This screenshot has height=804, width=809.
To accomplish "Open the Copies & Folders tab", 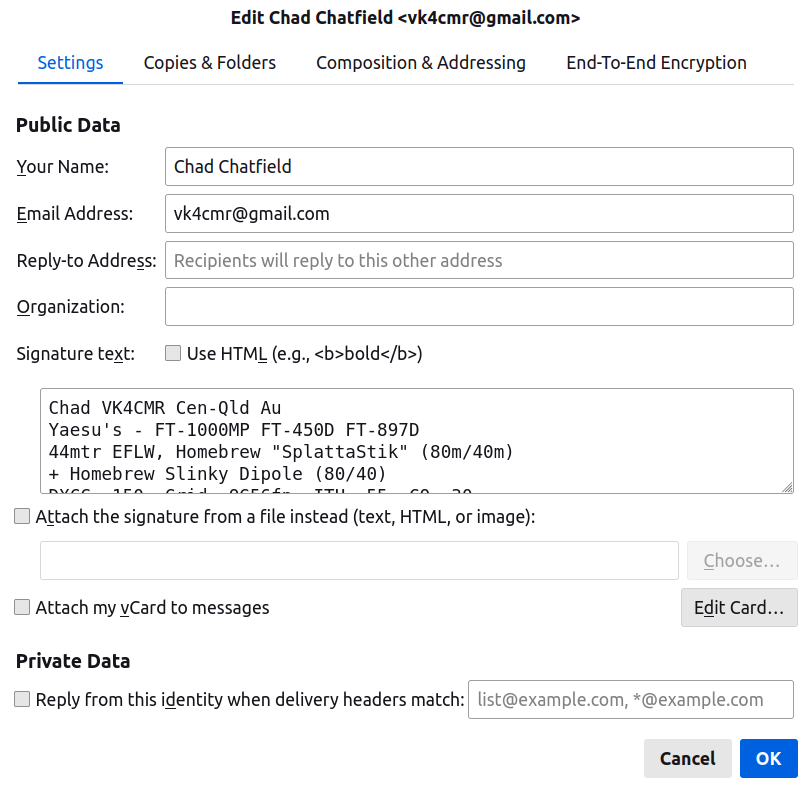I will [210, 63].
